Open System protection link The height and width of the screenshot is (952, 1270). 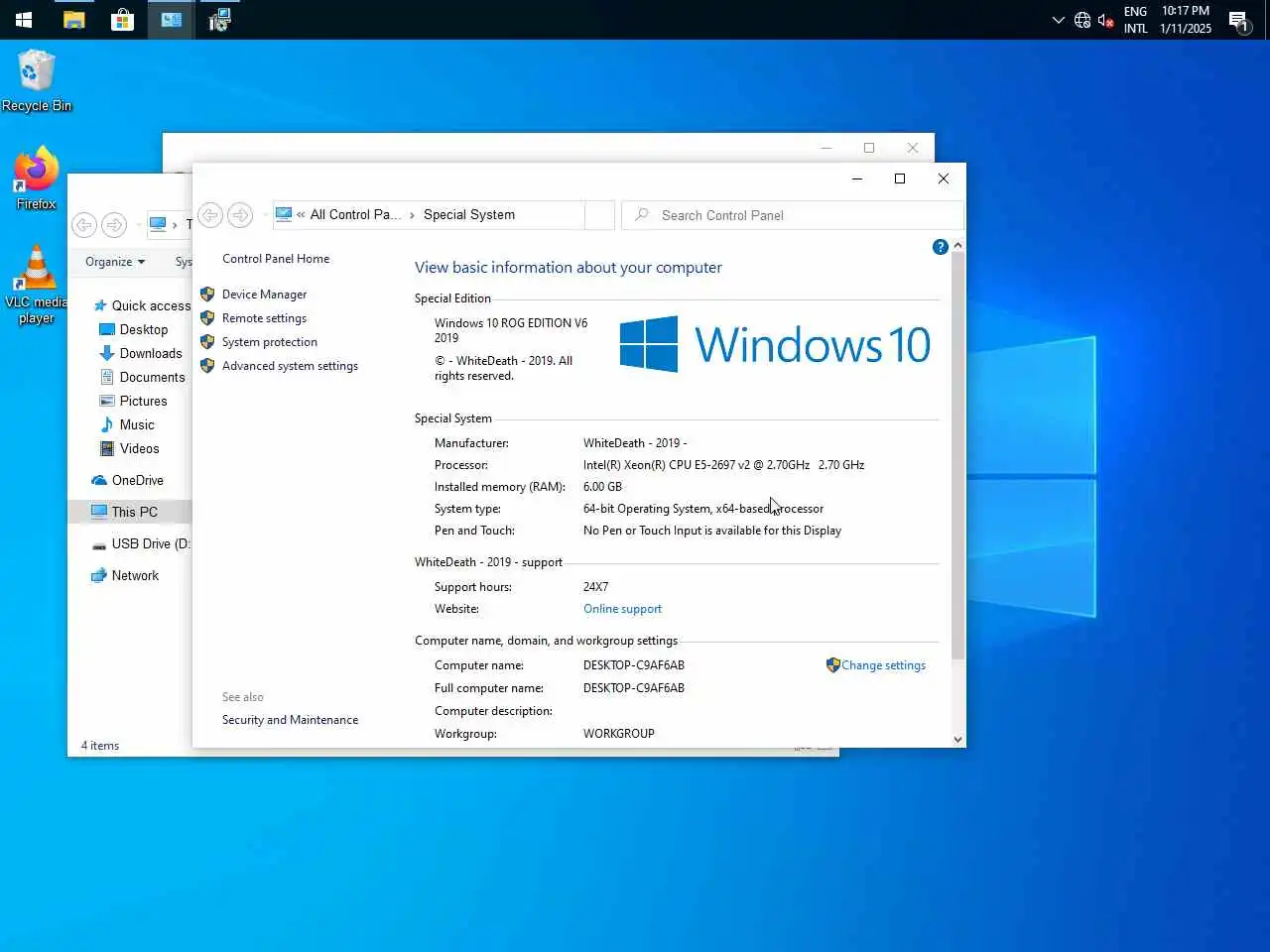270,342
